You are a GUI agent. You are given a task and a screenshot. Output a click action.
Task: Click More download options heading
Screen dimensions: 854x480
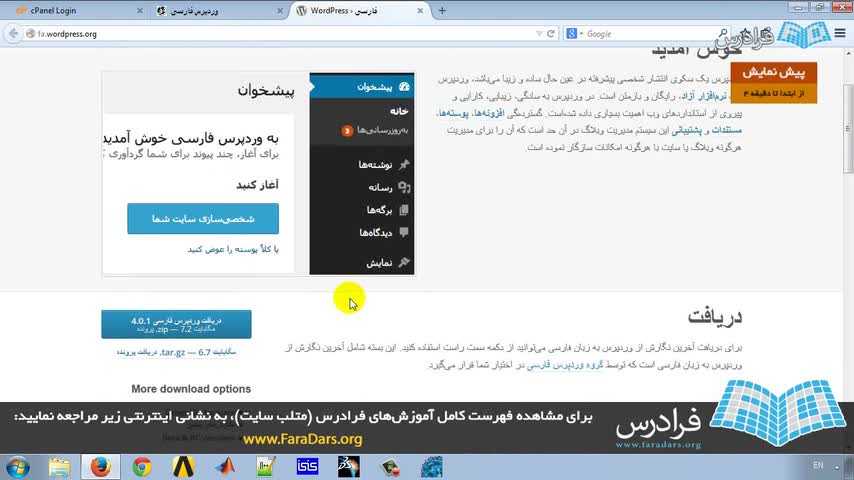click(x=191, y=389)
